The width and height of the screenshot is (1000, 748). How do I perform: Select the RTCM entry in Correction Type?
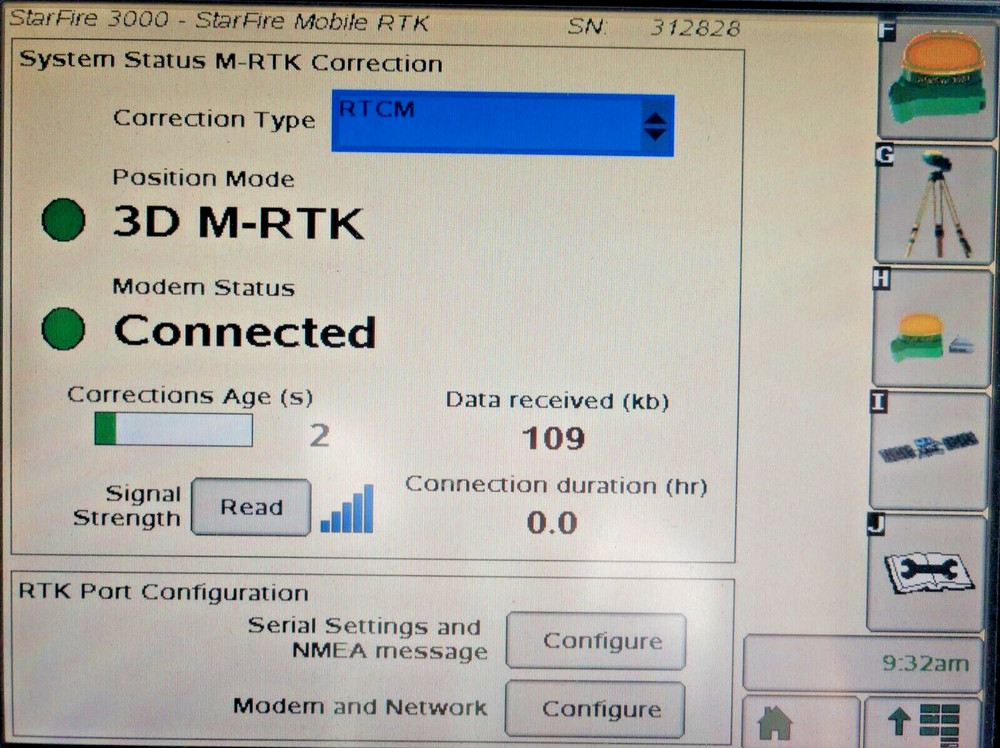(420, 110)
